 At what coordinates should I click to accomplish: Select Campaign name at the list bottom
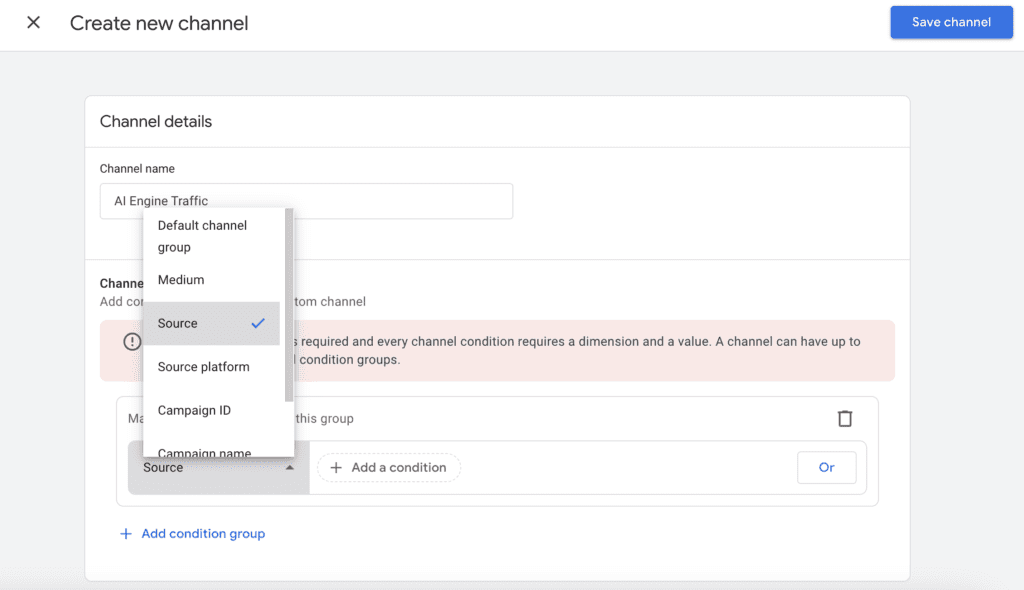pyautogui.click(x=204, y=452)
